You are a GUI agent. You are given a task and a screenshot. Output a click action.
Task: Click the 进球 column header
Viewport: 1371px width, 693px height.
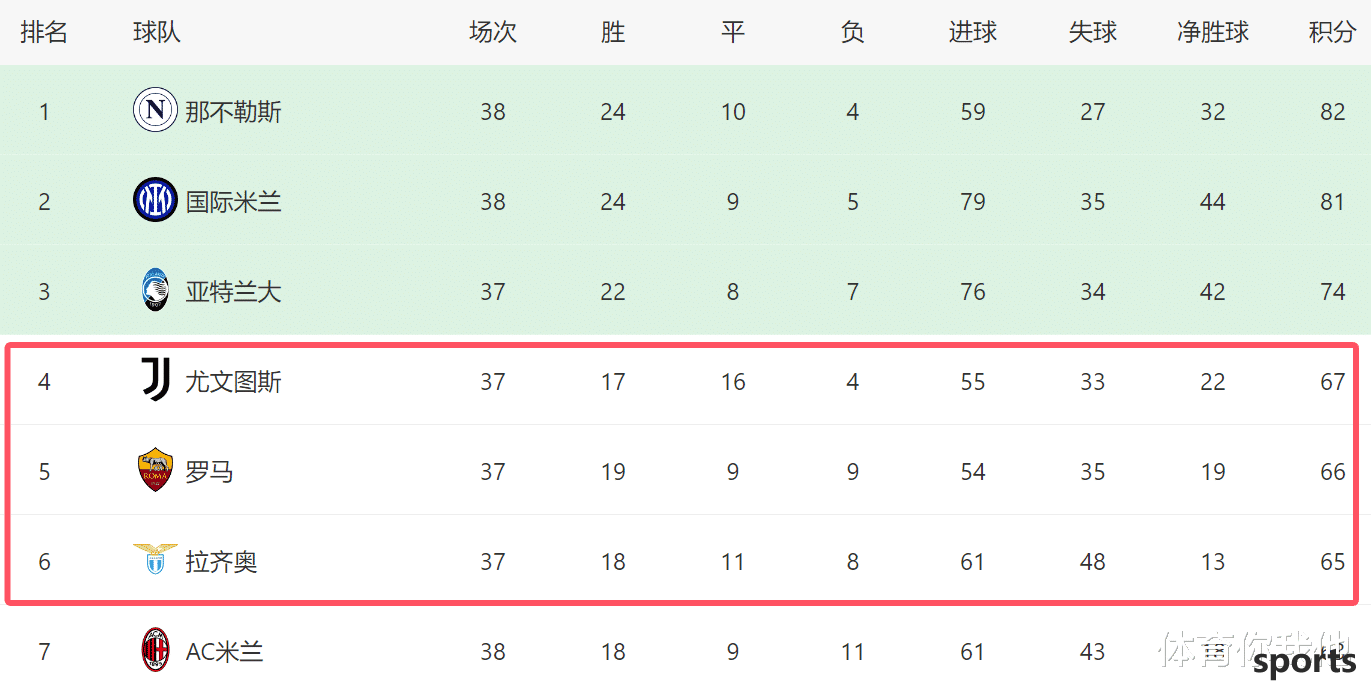(x=973, y=32)
